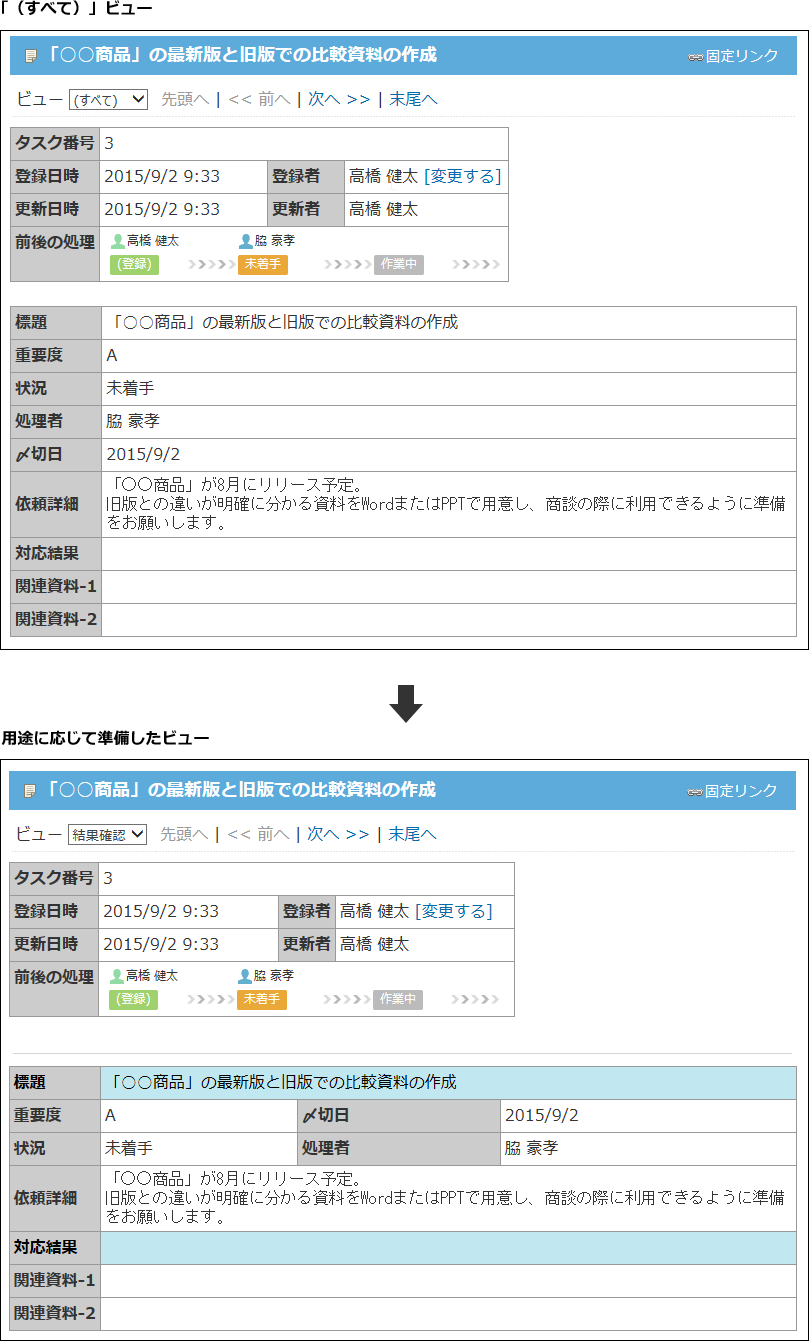
Task: Open the (すべて) view dropdown
Action: point(108,99)
